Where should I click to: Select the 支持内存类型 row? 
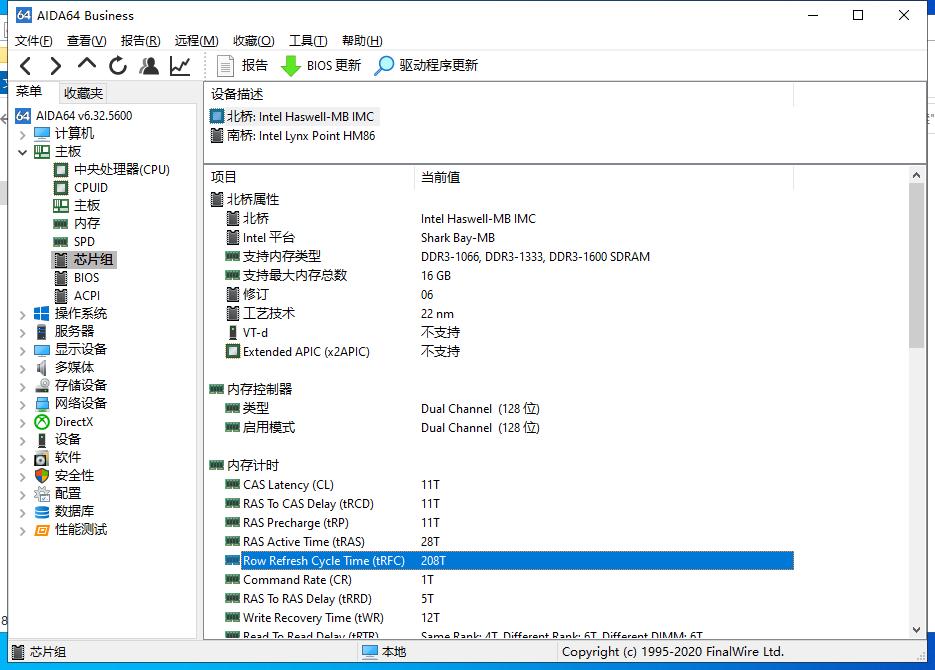[501, 257]
